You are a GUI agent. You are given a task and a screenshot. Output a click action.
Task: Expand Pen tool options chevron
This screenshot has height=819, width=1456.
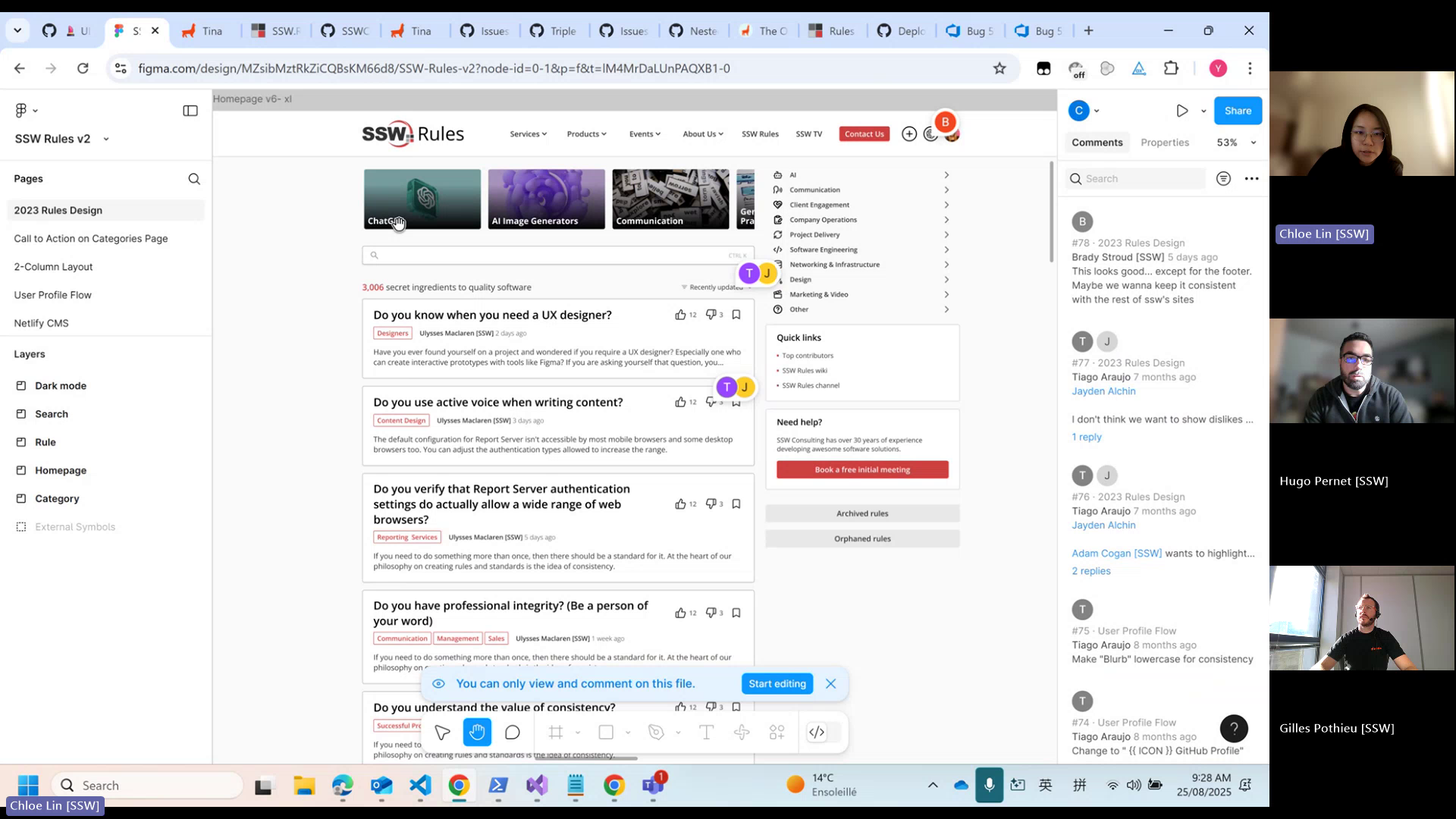click(x=678, y=733)
